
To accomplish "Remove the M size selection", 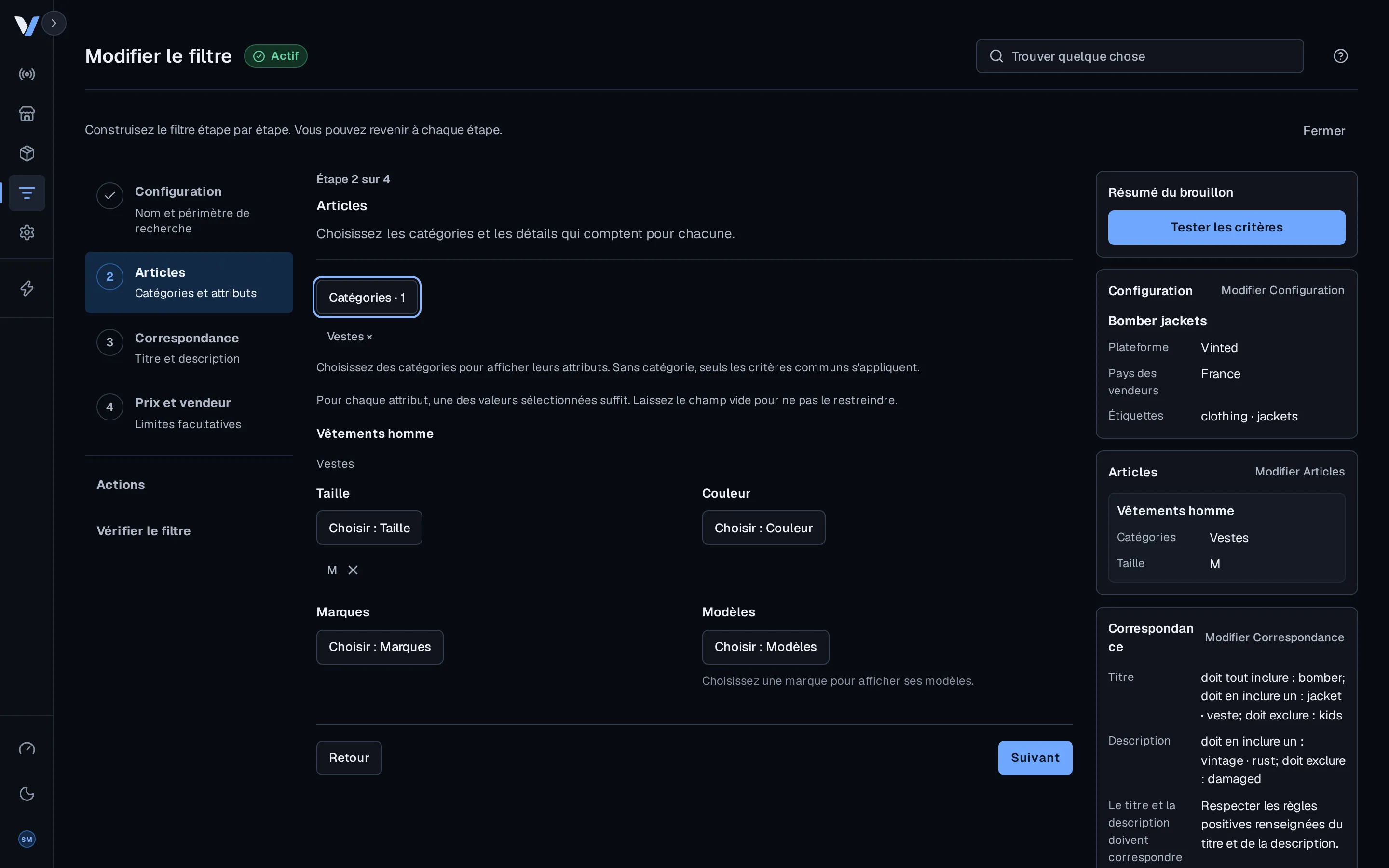I will pos(353,570).
